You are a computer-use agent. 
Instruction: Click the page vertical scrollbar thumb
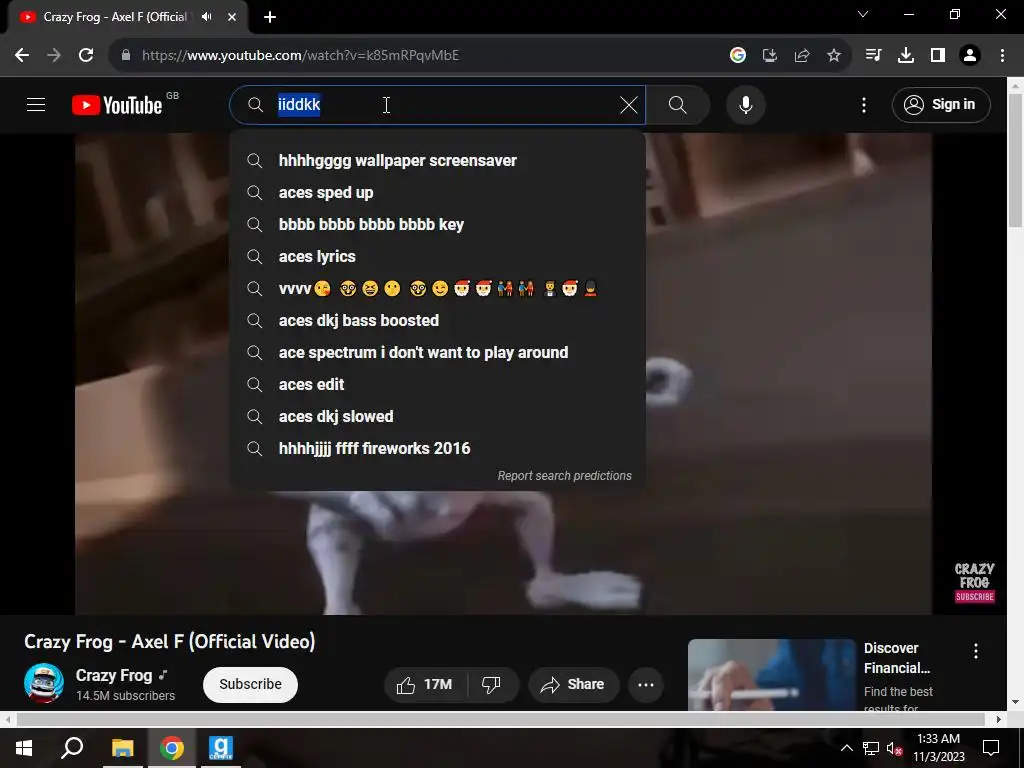pos(1016,161)
